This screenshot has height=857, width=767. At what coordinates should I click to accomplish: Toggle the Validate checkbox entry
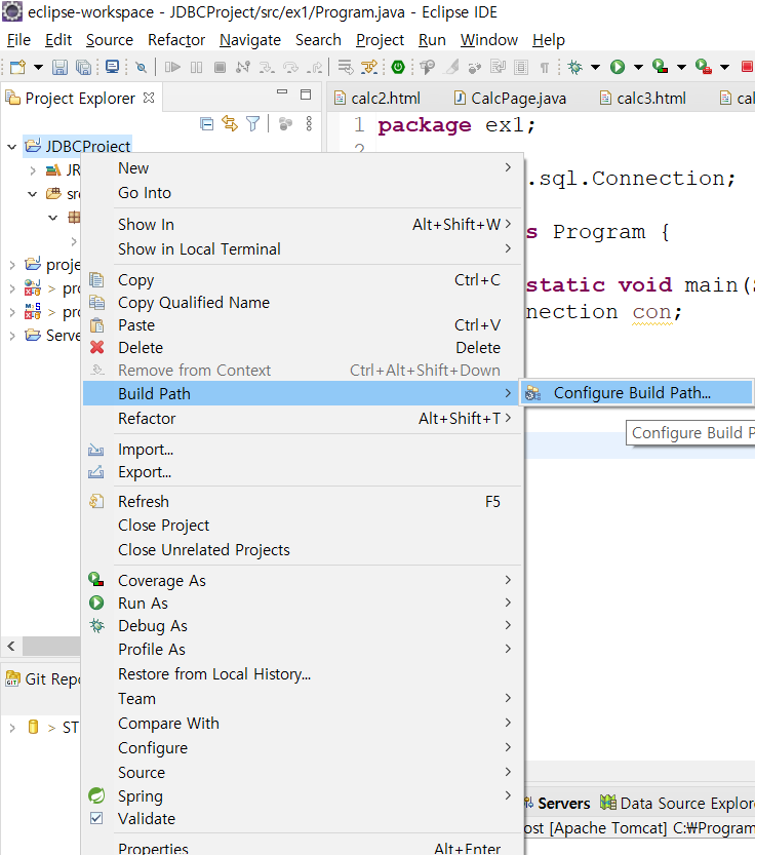(302, 819)
